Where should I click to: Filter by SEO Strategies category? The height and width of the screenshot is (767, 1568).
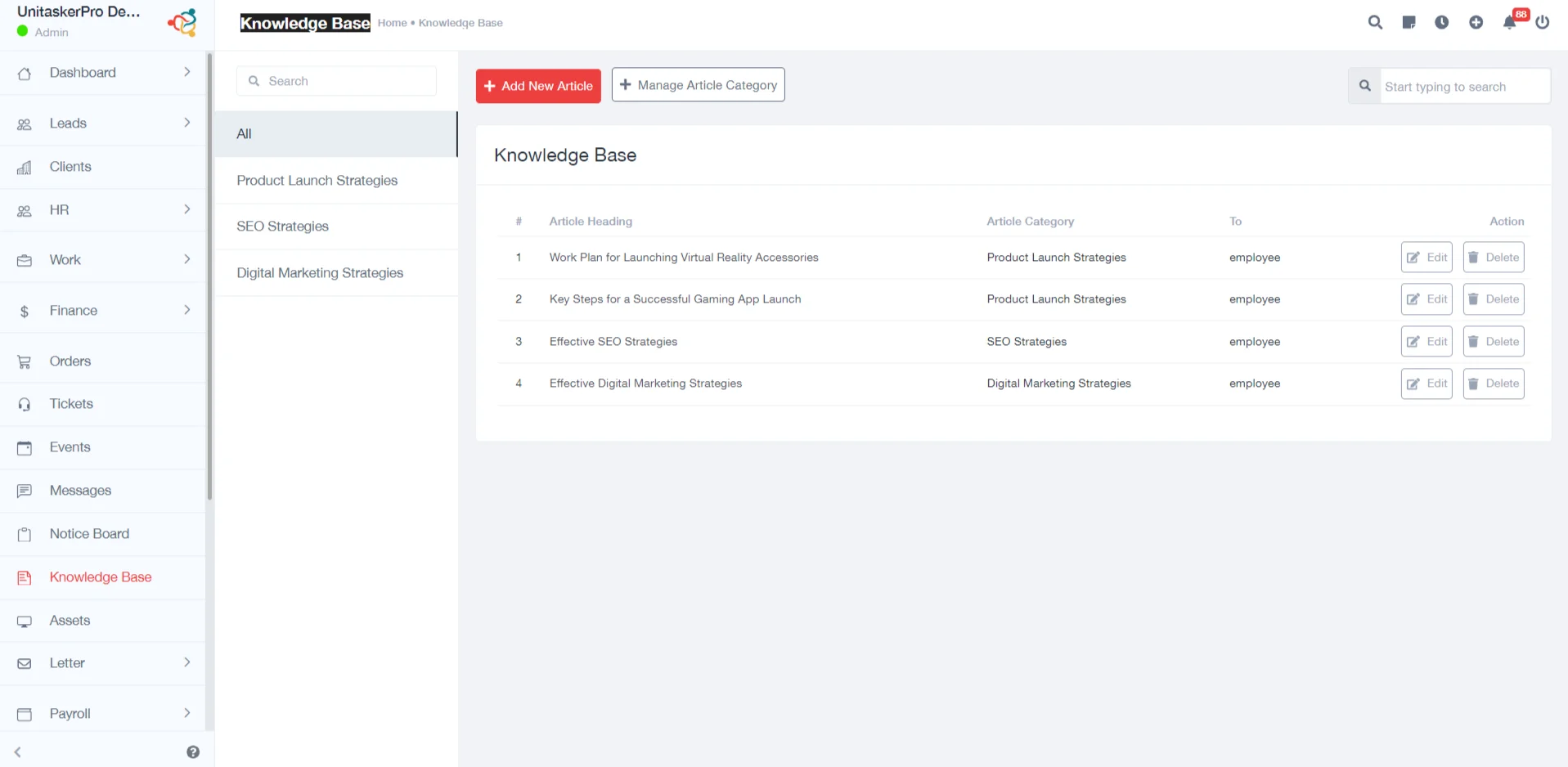click(336, 227)
